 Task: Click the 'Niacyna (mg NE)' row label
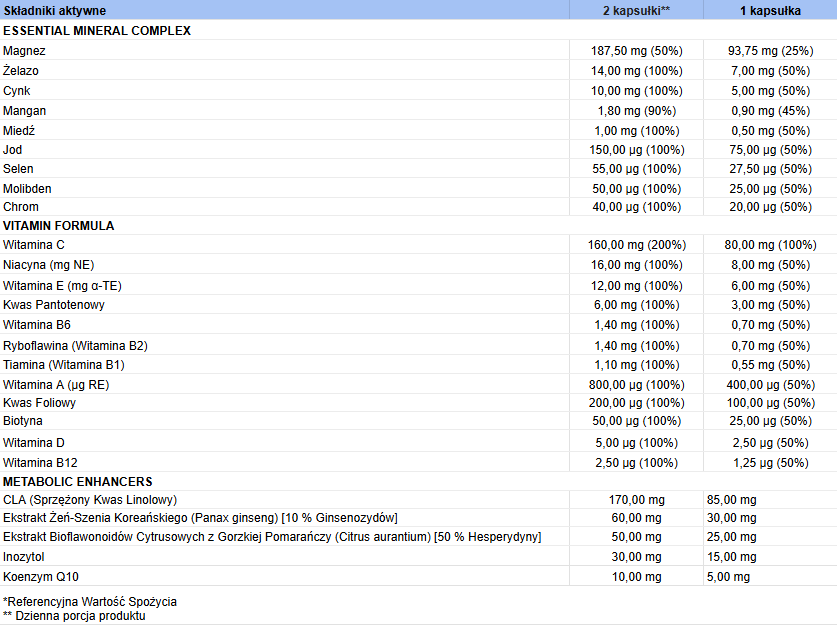pyautogui.click(x=49, y=265)
